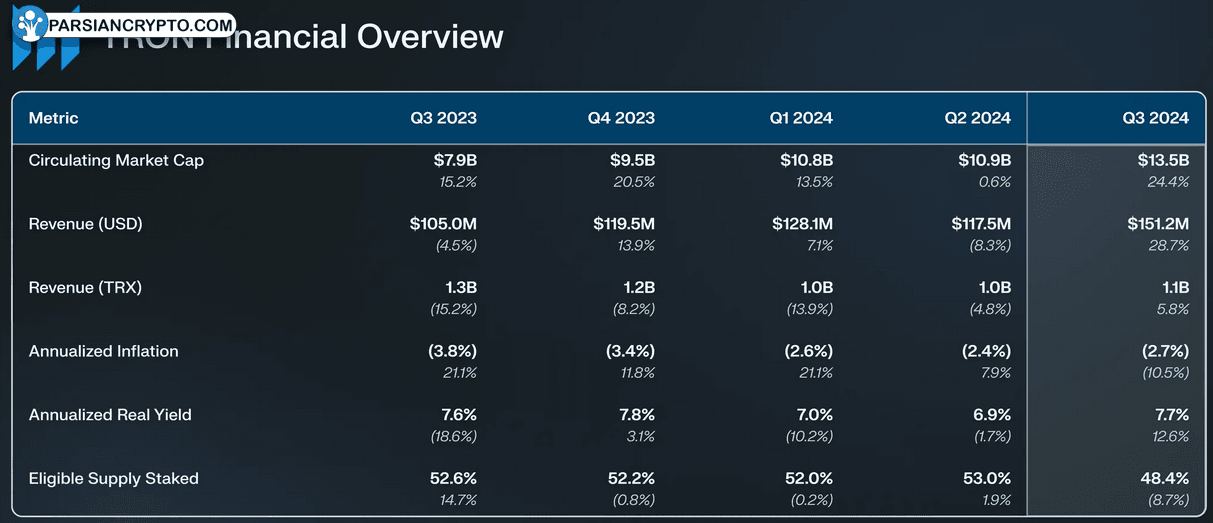Click the "12.6%" change under 7.7%
1213x523 pixels.
click(x=1171, y=437)
